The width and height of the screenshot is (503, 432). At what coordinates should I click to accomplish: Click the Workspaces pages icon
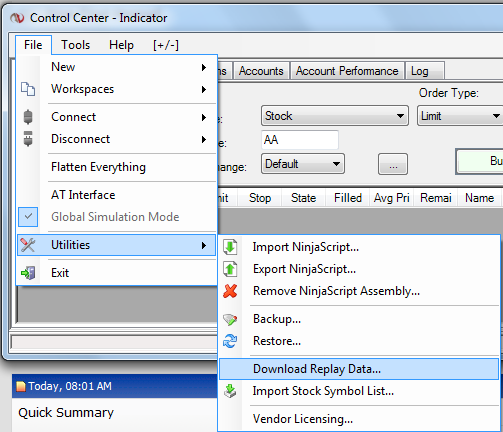(28, 89)
